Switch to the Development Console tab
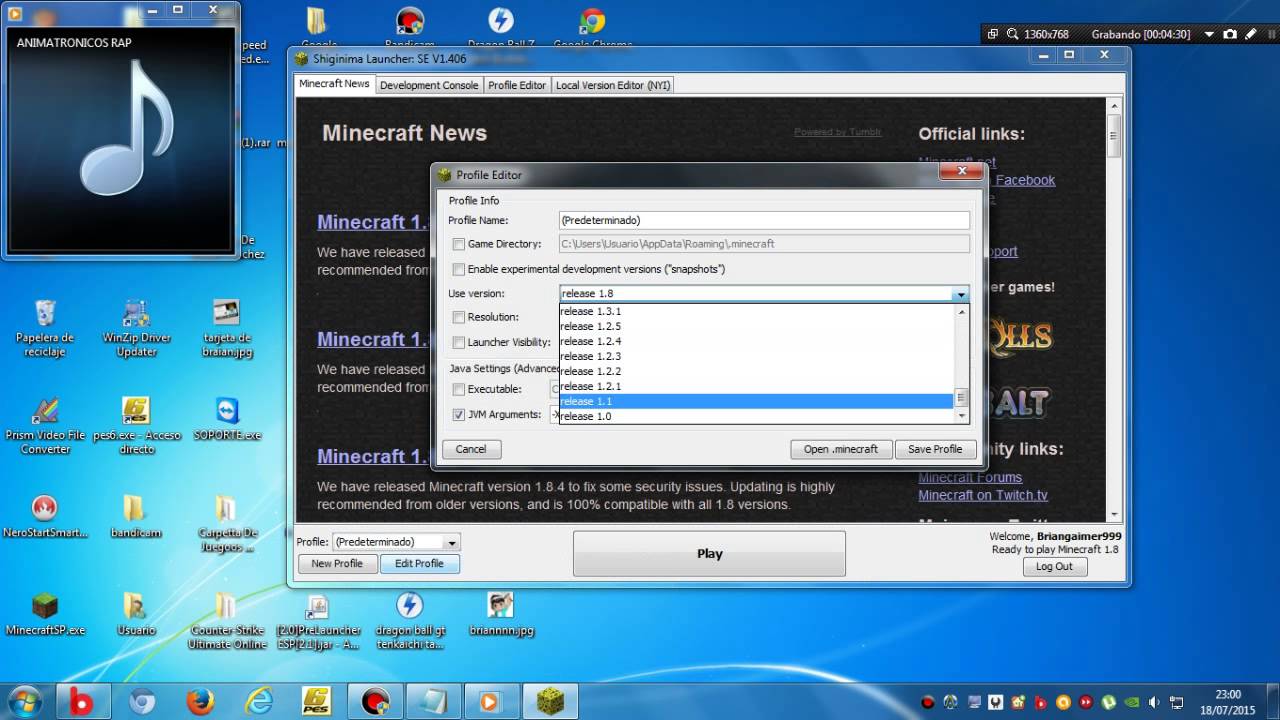The width and height of the screenshot is (1280, 720). click(429, 85)
